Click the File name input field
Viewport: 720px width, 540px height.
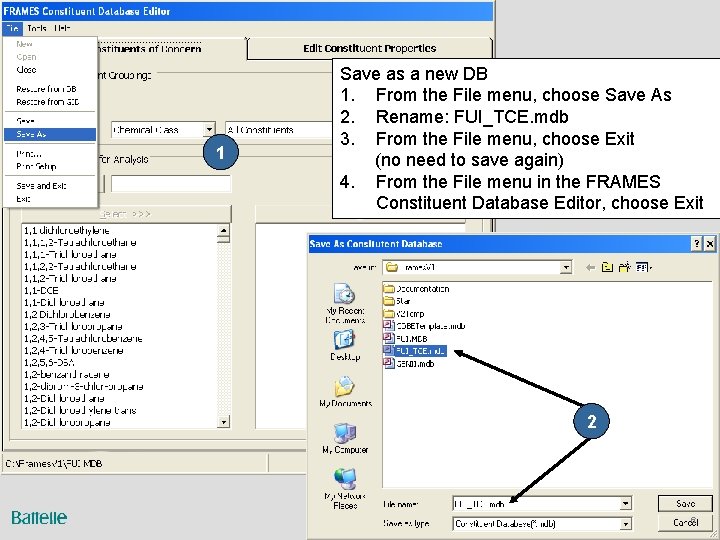[536, 504]
